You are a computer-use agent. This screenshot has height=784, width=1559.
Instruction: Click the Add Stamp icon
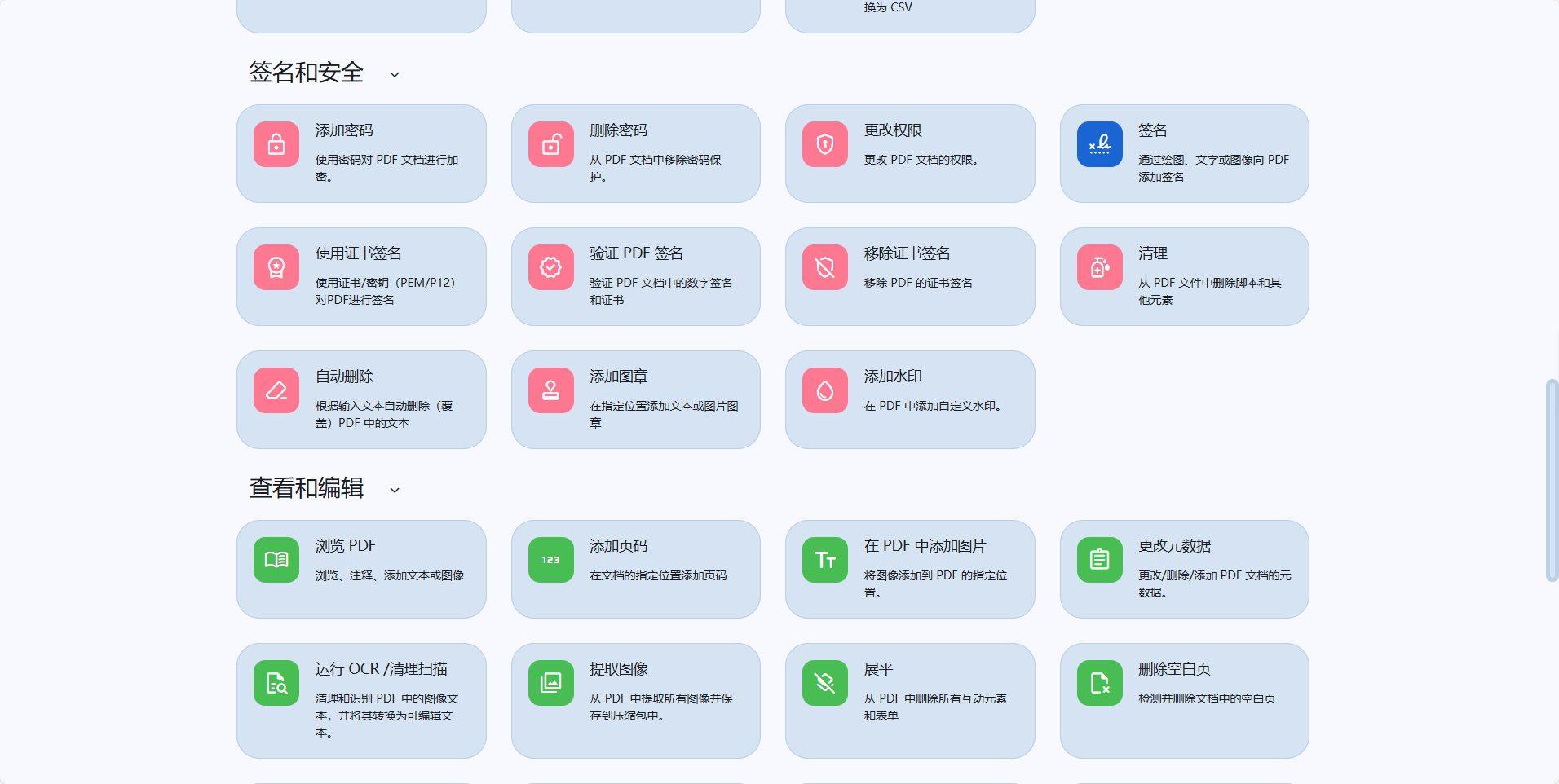[x=550, y=391]
